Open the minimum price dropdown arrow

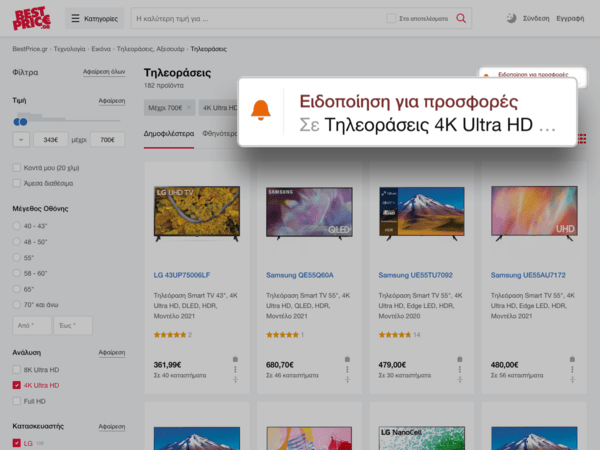coord(20,139)
